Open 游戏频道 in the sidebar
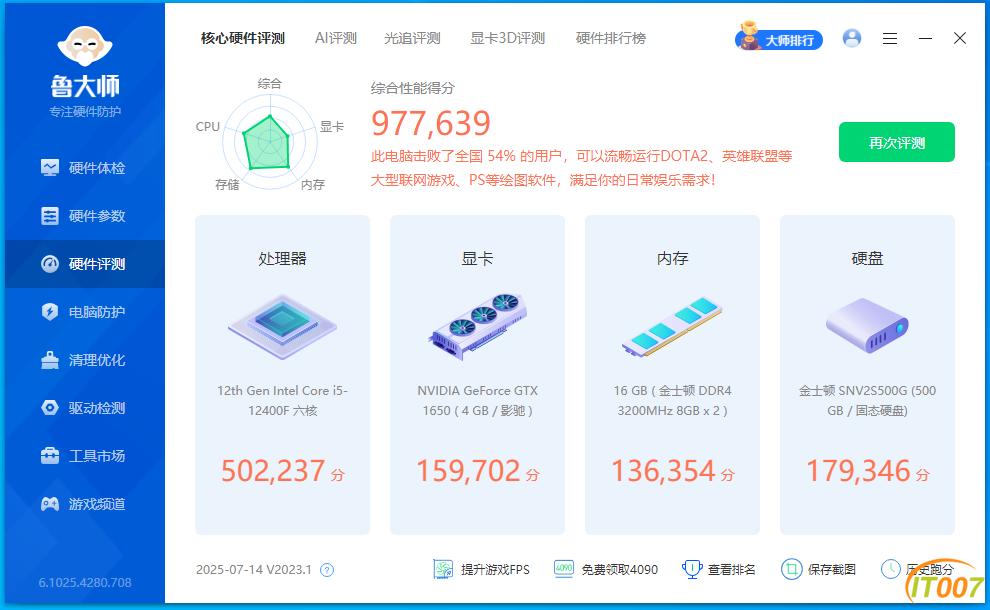 click(83, 504)
